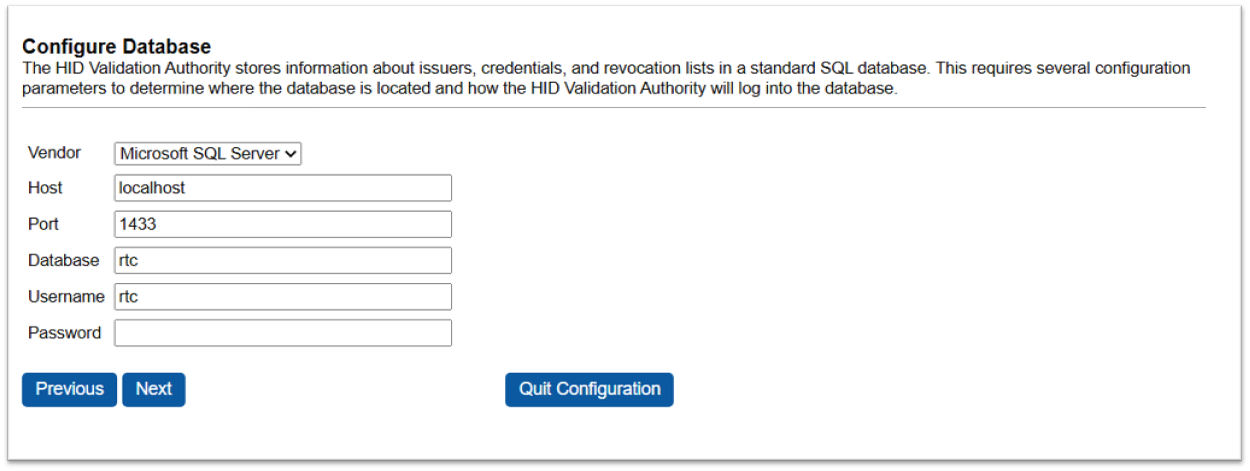Image resolution: width=1250 pixels, height=471 pixels.
Task: Select the Database name input field
Action: click(x=283, y=260)
